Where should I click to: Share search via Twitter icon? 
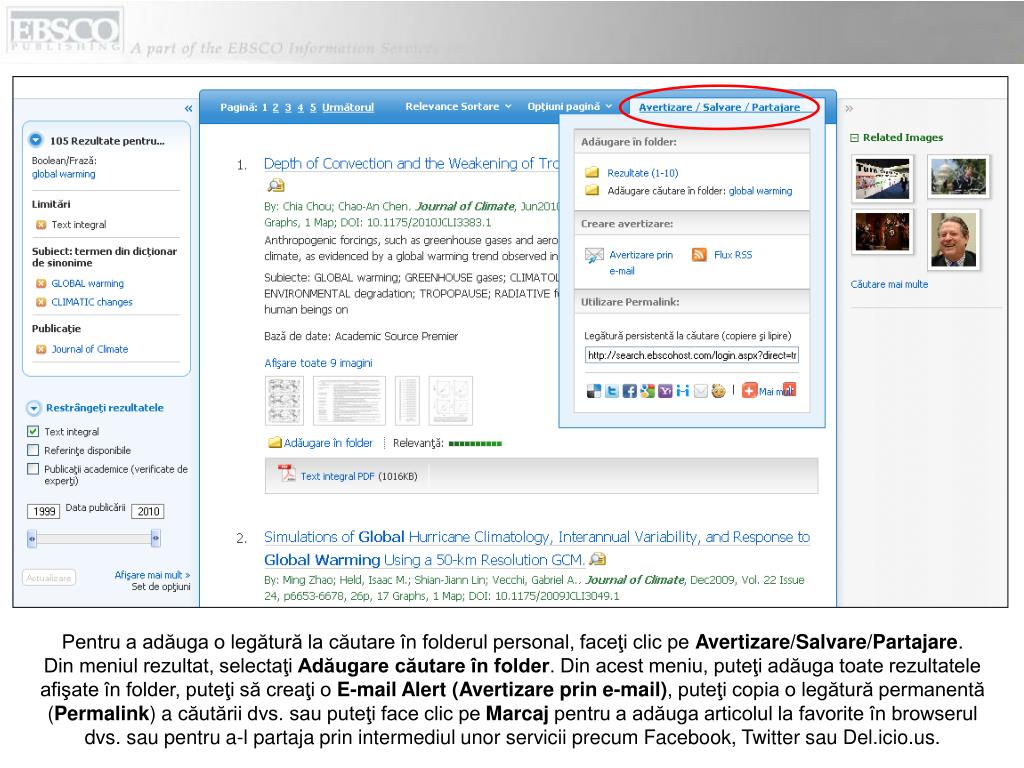tap(611, 391)
